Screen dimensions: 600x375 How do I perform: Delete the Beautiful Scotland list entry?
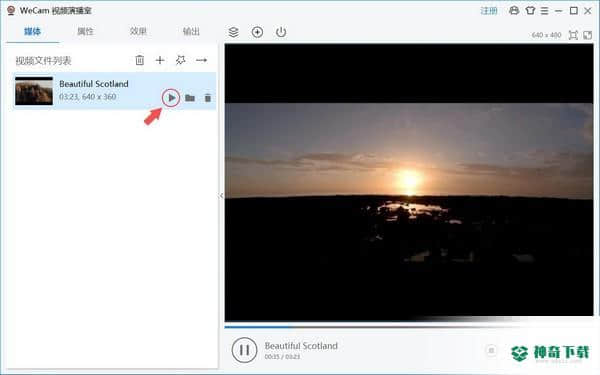208,98
